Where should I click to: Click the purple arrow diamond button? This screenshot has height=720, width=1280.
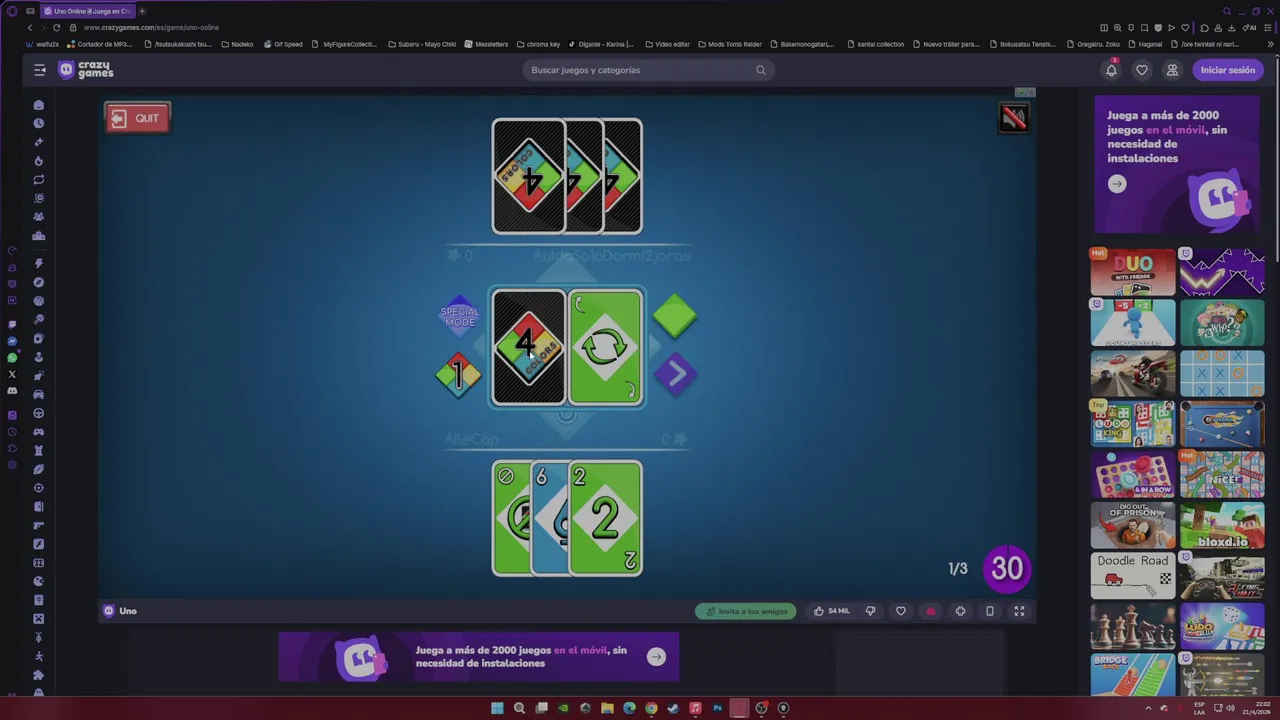coord(675,374)
